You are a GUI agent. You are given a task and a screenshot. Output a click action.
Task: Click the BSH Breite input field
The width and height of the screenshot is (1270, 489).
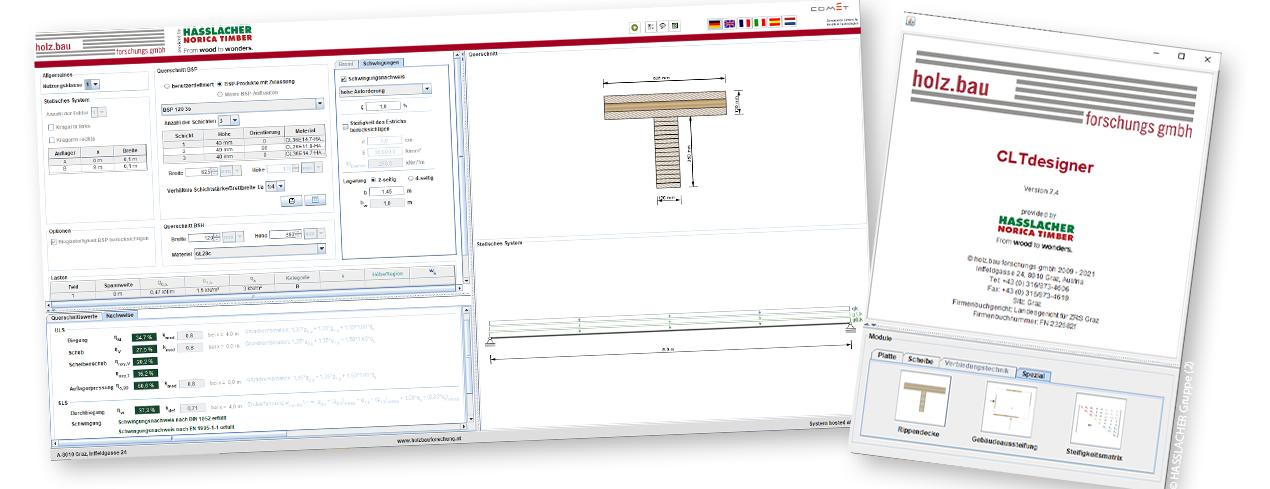tap(204, 237)
